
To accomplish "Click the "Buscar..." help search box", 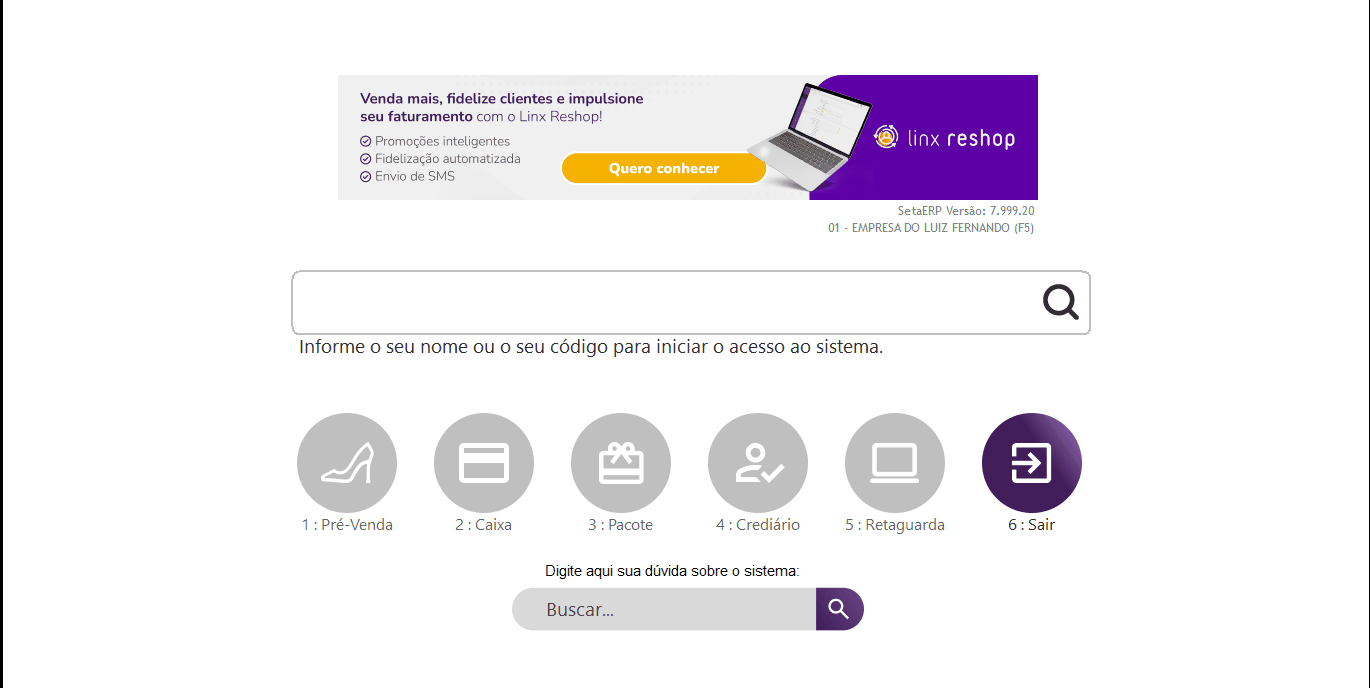I will [664, 609].
